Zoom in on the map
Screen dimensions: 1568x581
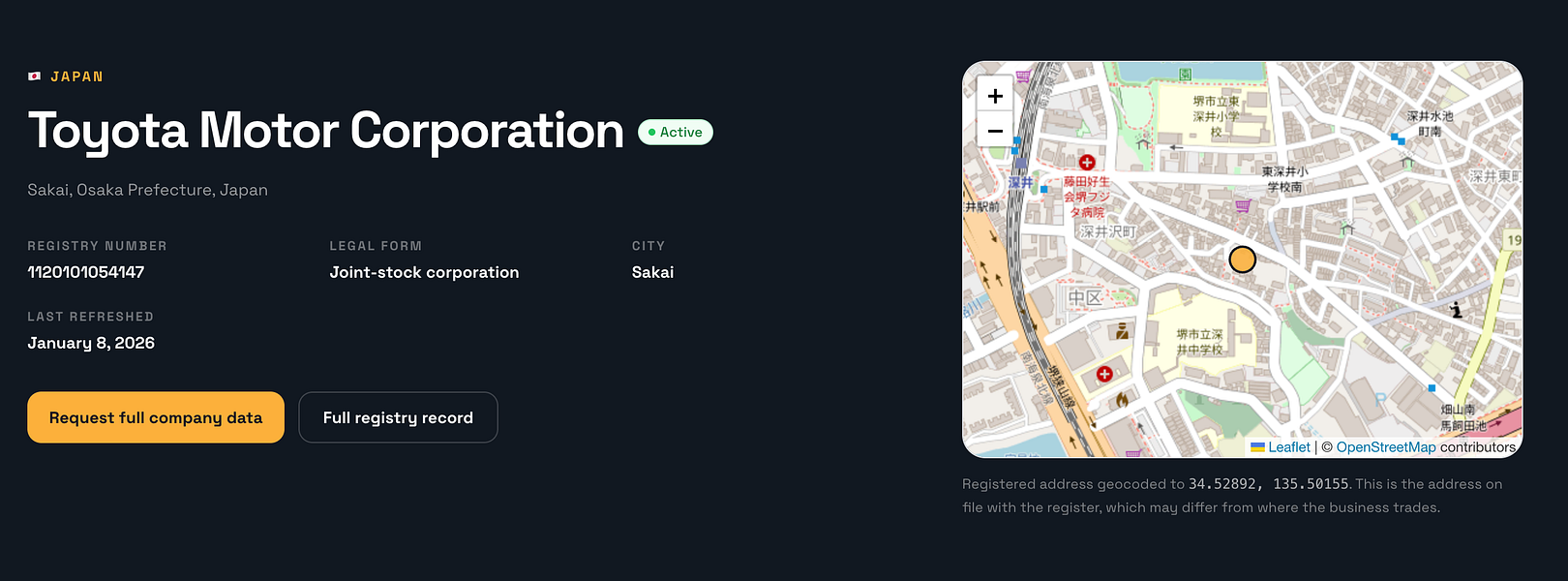click(995, 96)
